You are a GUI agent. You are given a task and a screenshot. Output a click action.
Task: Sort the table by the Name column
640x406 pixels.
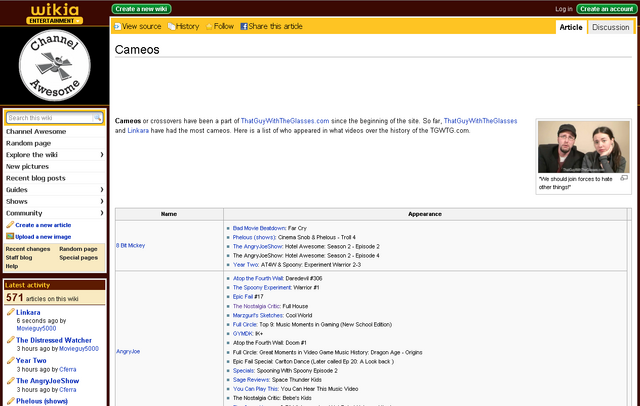[x=169, y=214]
